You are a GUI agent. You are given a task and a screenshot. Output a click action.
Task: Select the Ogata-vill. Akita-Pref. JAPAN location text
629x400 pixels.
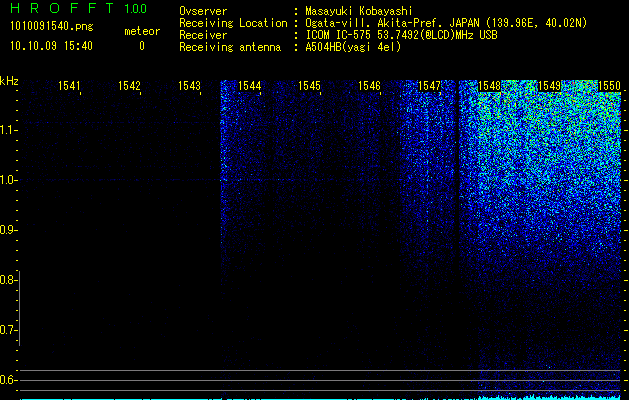pos(446,23)
